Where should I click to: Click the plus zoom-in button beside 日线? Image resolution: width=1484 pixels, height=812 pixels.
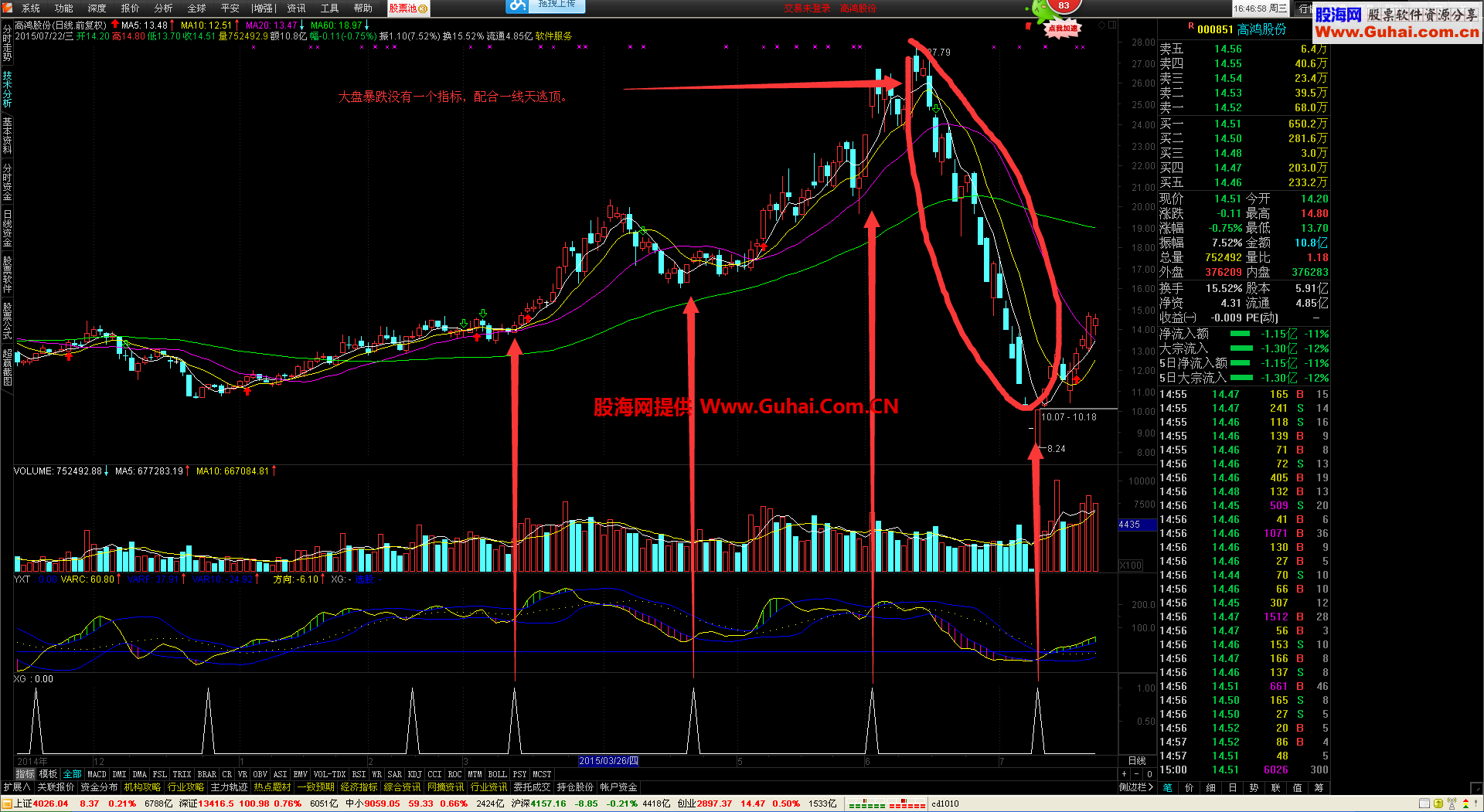click(1125, 774)
